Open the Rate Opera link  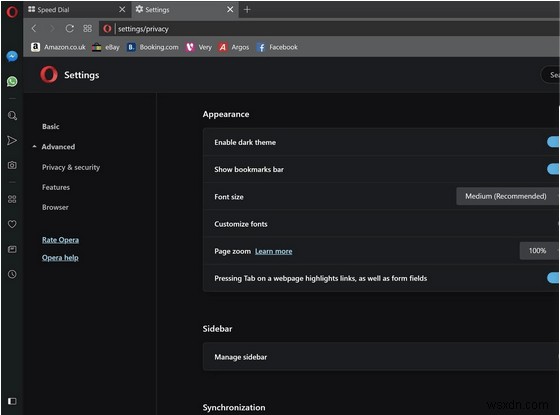(x=60, y=240)
